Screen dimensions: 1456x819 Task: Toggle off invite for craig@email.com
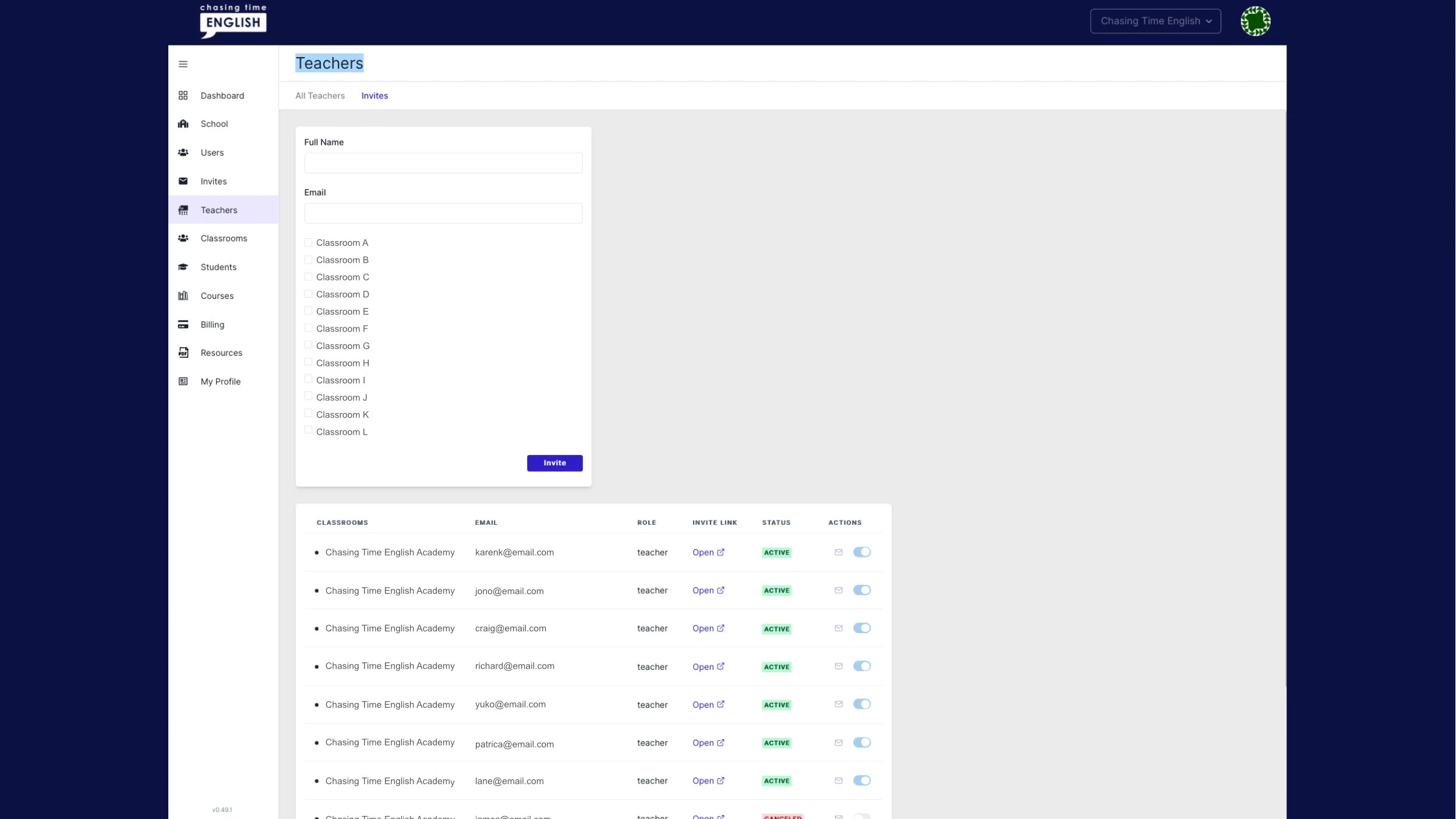click(861, 628)
